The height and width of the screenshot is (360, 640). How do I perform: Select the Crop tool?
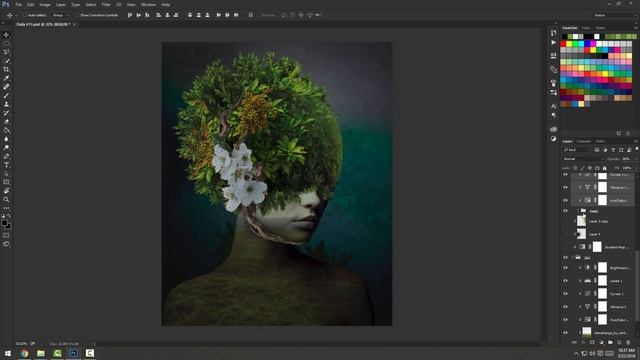coord(6,69)
